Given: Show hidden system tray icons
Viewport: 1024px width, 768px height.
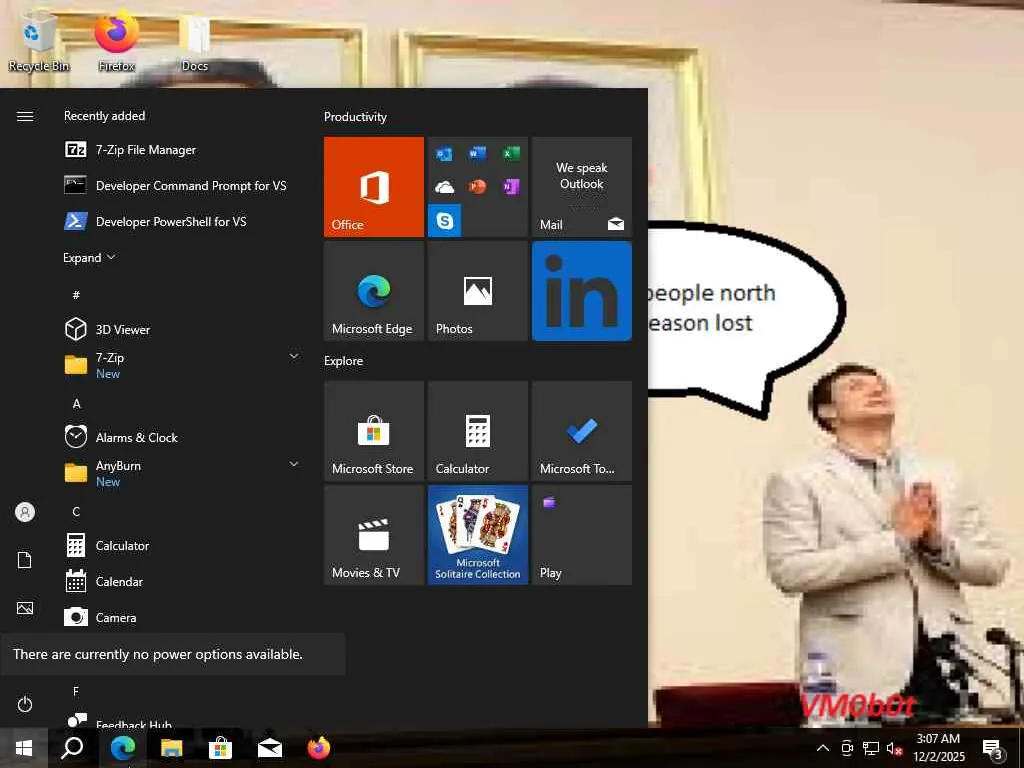Looking at the screenshot, I should click(x=823, y=748).
